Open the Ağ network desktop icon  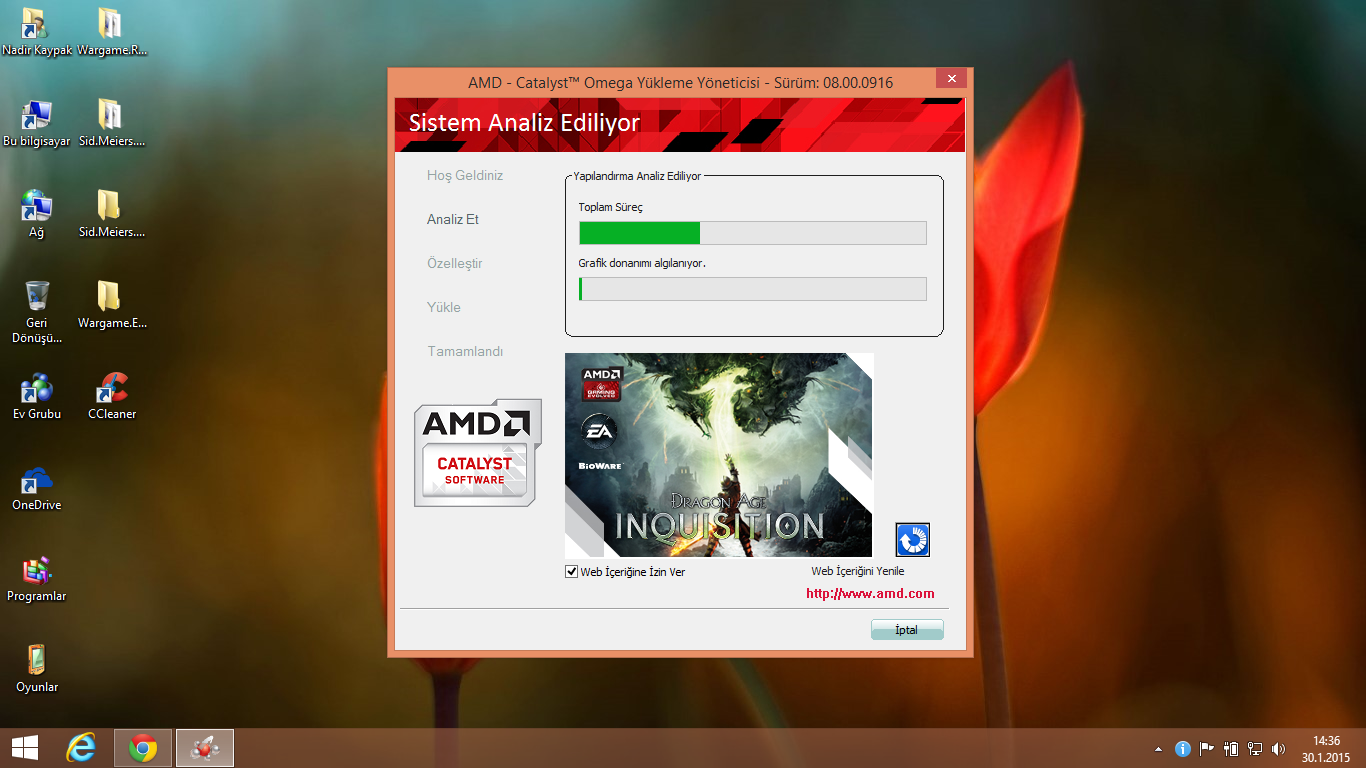37,214
